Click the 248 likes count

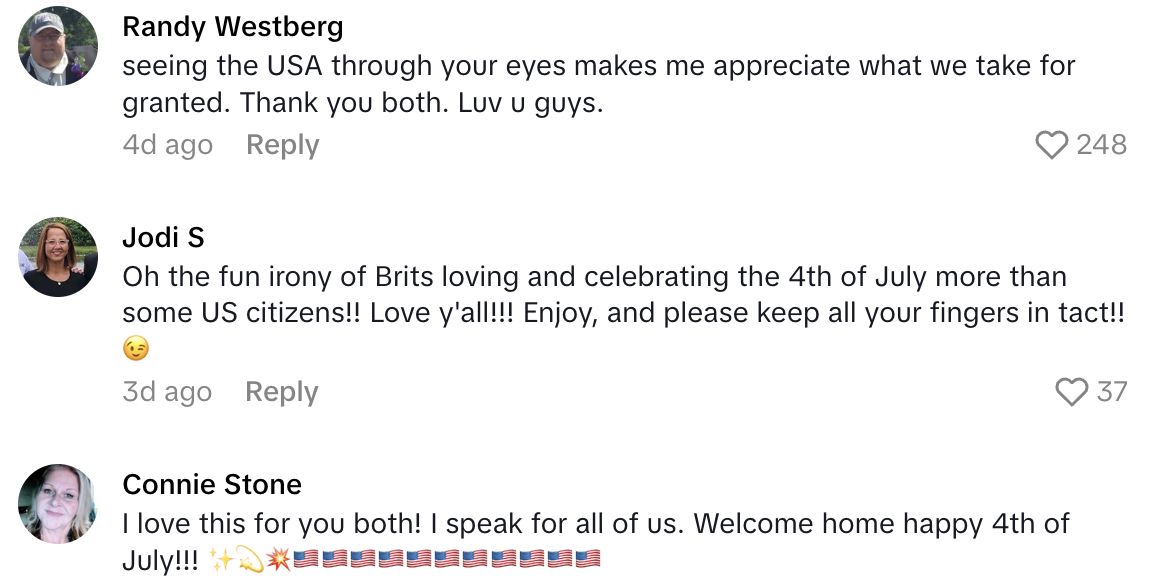[1101, 146]
